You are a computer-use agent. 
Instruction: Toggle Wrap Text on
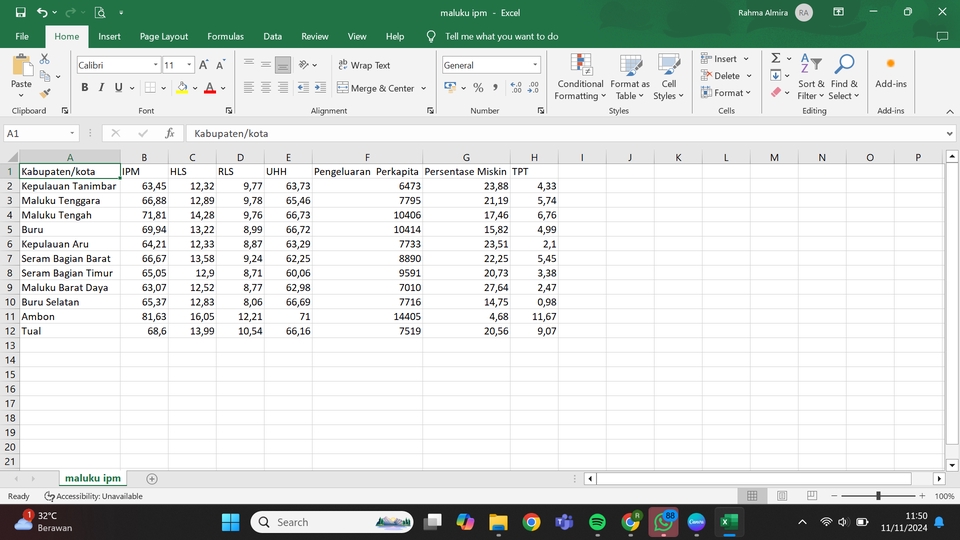point(364,65)
